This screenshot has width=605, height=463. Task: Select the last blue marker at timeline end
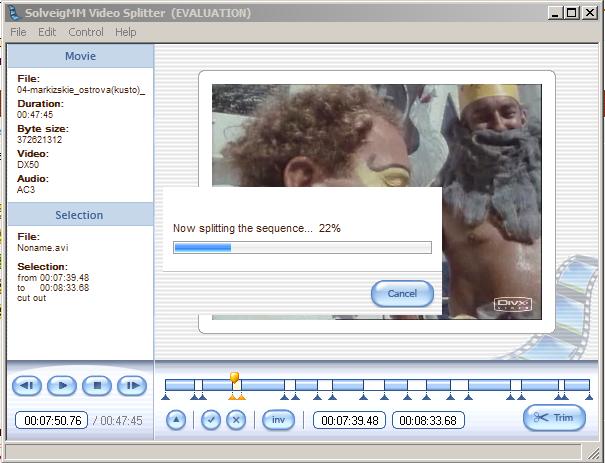[589, 397]
